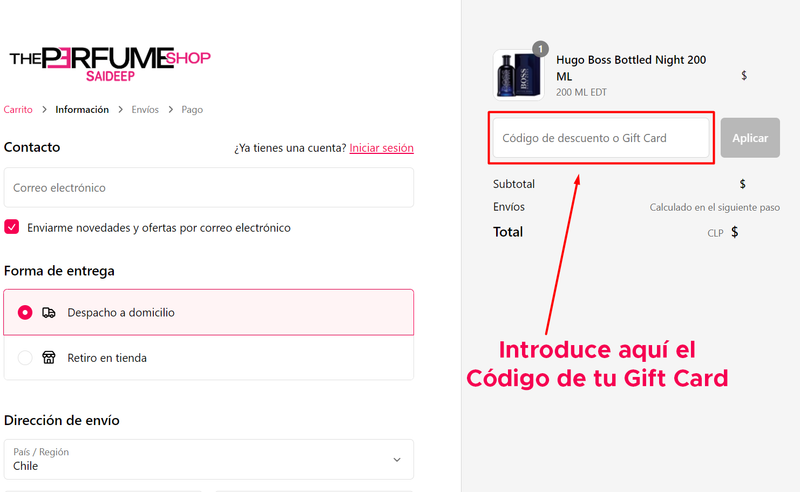800x492 pixels.
Task: Click the delivery truck icon
Action: coord(48,312)
